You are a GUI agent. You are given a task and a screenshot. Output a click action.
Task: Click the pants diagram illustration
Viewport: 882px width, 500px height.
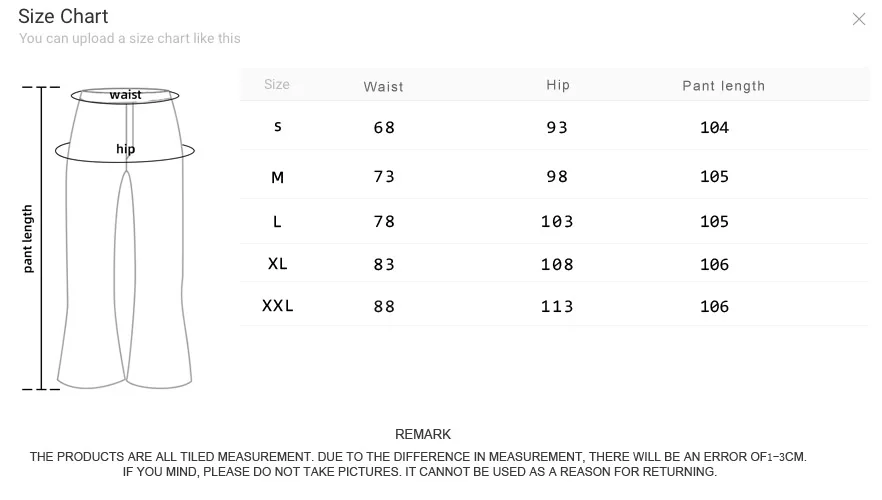click(125, 238)
